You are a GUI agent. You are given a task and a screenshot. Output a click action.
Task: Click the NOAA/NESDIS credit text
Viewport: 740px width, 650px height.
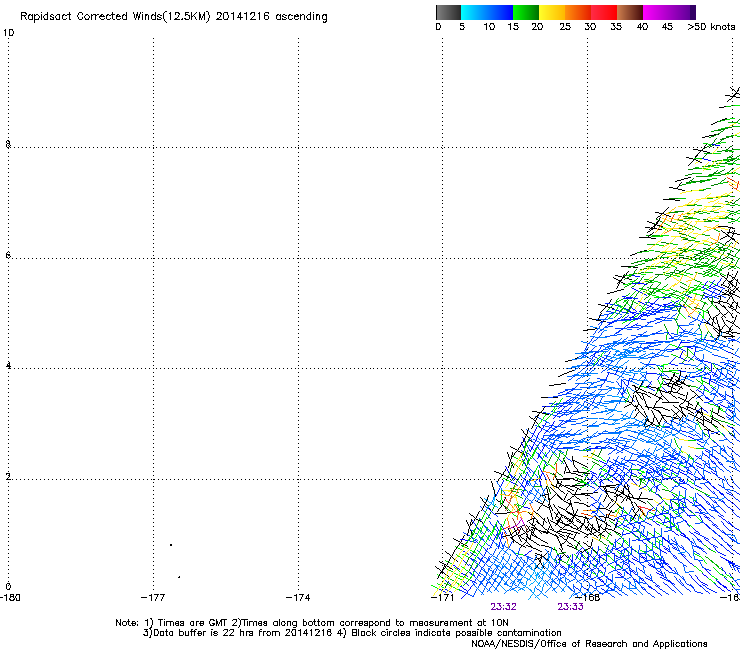[x=589, y=644]
